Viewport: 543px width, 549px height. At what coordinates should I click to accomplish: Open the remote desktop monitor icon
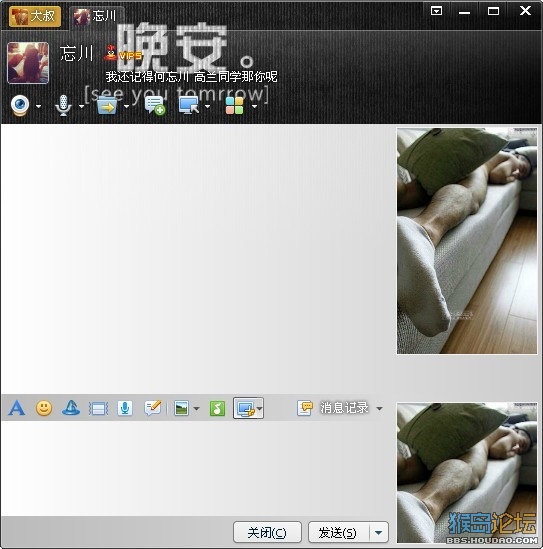point(189,105)
